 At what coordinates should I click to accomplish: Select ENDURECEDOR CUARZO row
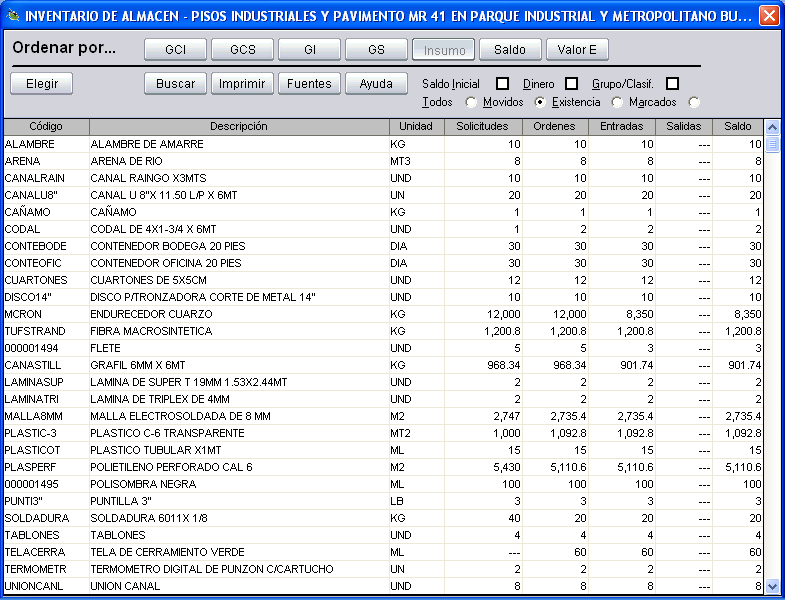[383, 315]
